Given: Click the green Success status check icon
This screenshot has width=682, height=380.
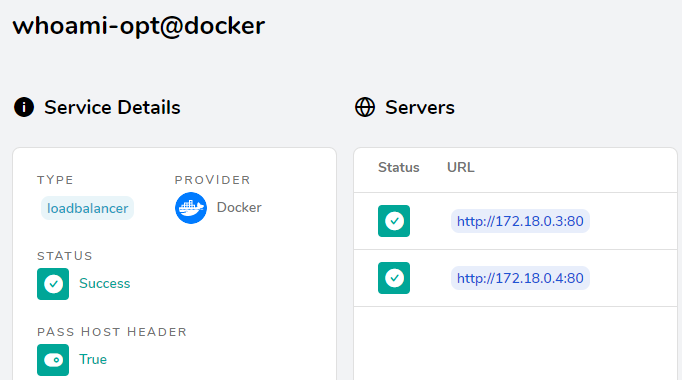Looking at the screenshot, I should point(53,284).
